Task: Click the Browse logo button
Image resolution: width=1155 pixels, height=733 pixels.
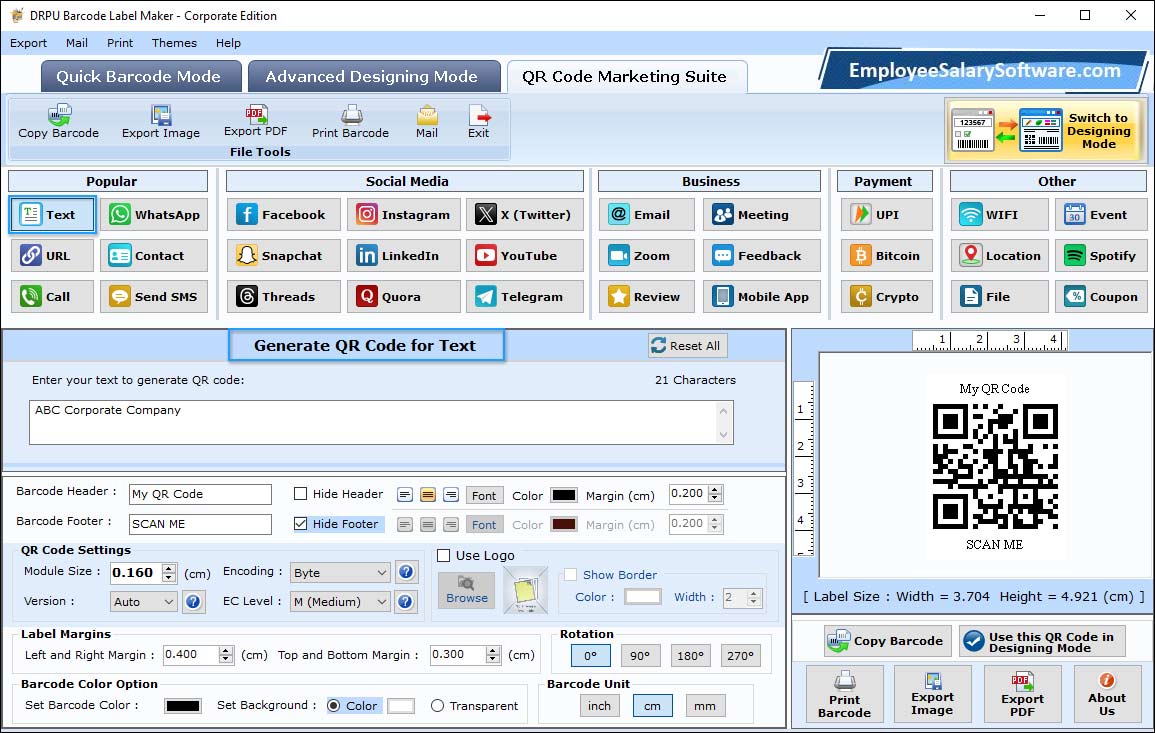Action: click(x=466, y=590)
